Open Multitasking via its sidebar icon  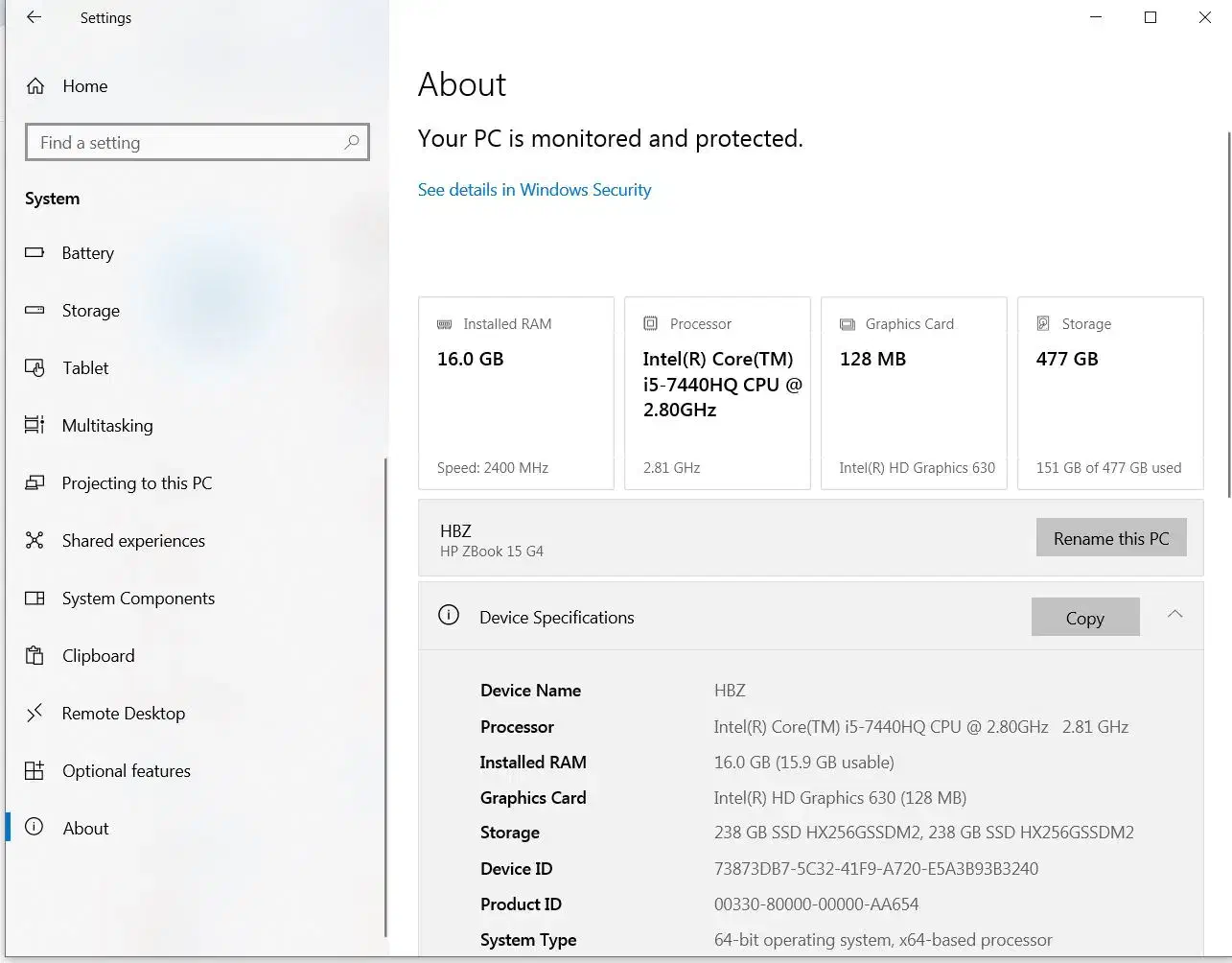35,425
